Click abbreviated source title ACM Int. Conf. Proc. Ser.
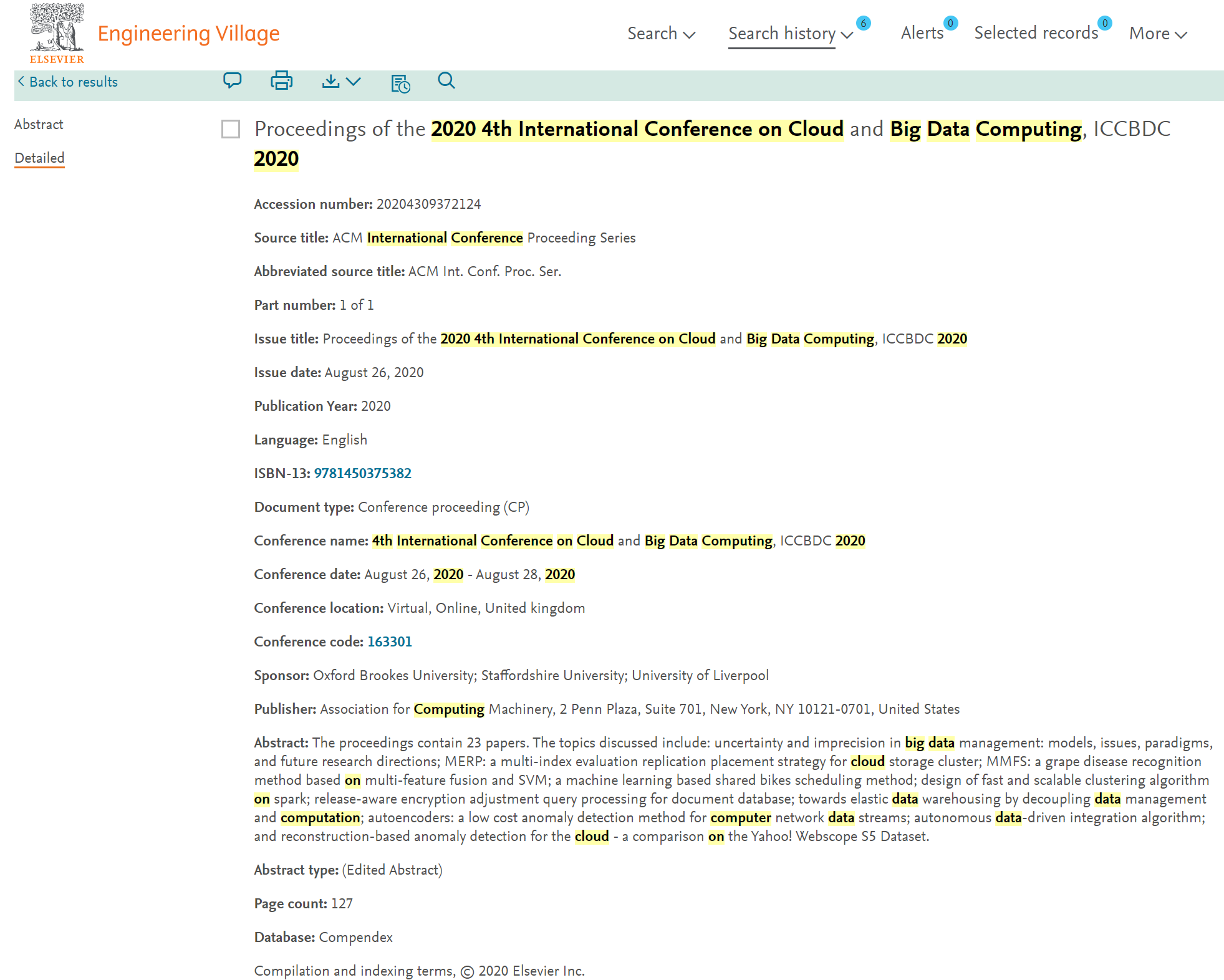This screenshot has width=1224, height=980. 484,271
